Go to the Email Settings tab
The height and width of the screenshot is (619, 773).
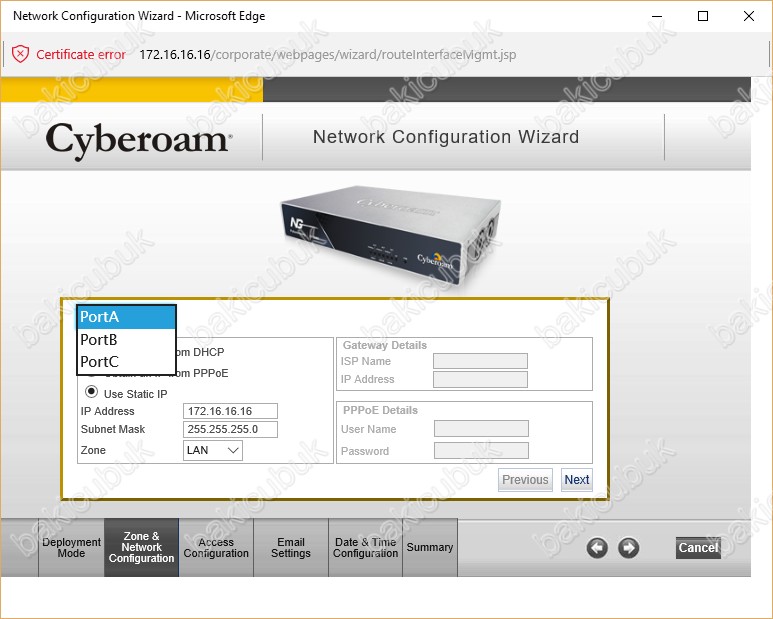pyautogui.click(x=291, y=548)
